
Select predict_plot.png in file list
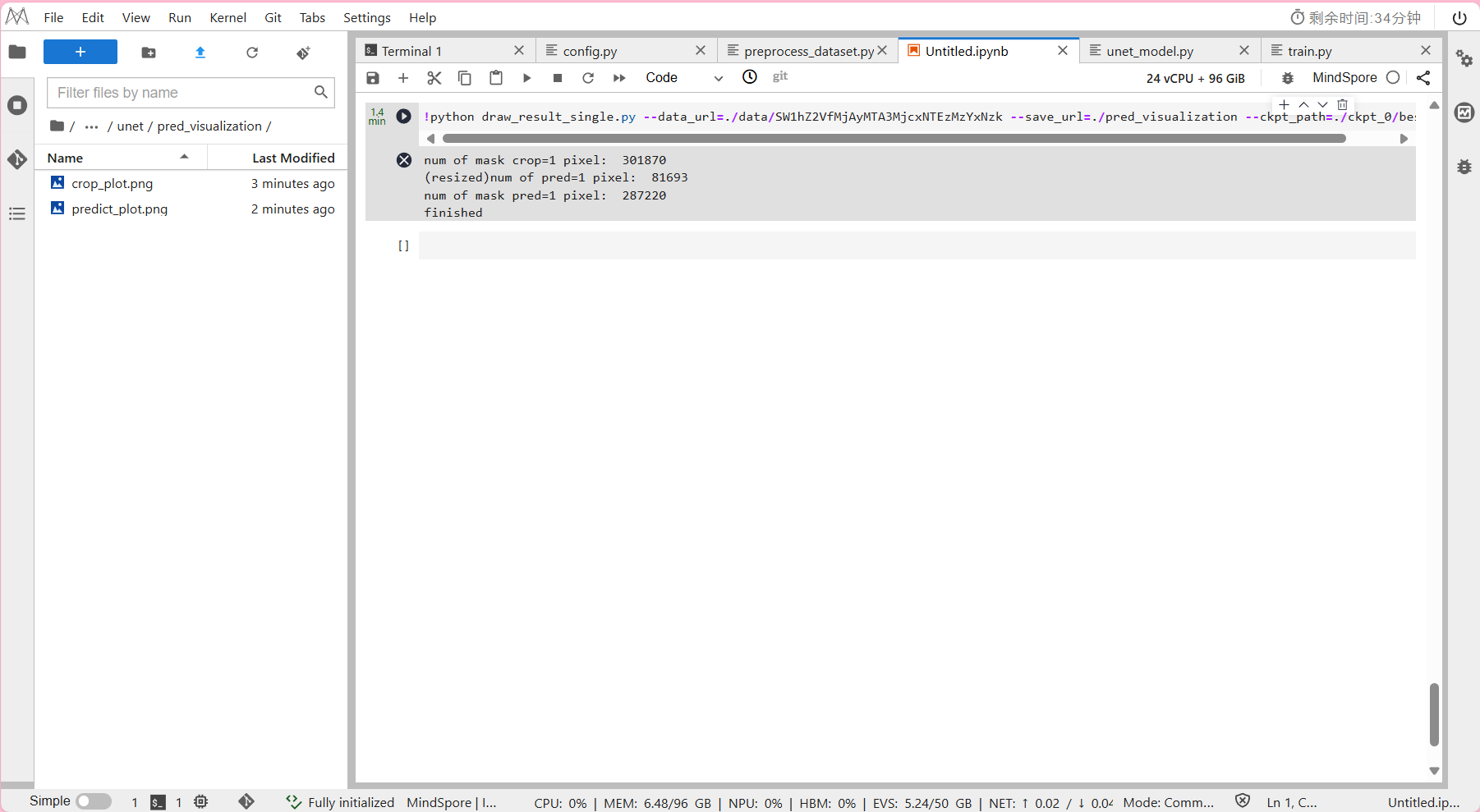[191, 209]
